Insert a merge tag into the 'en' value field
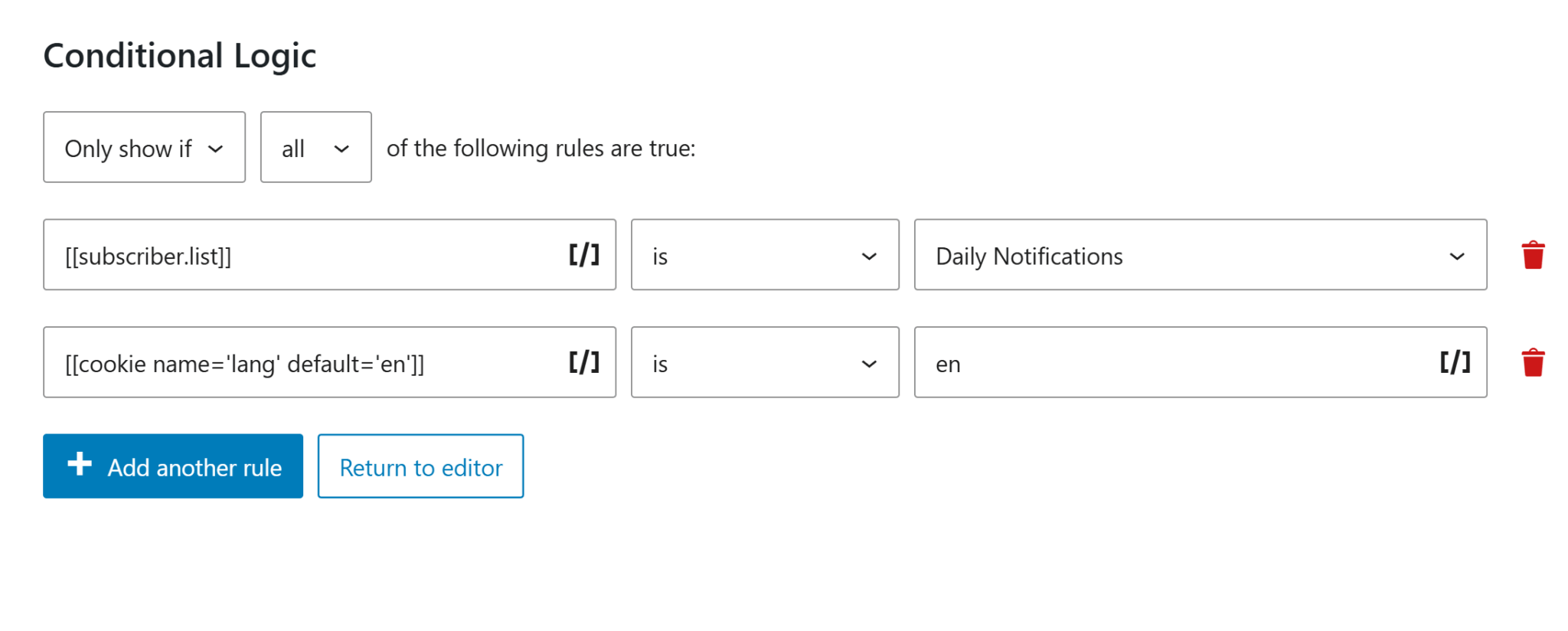The height and width of the screenshot is (631, 1568). [x=1453, y=363]
